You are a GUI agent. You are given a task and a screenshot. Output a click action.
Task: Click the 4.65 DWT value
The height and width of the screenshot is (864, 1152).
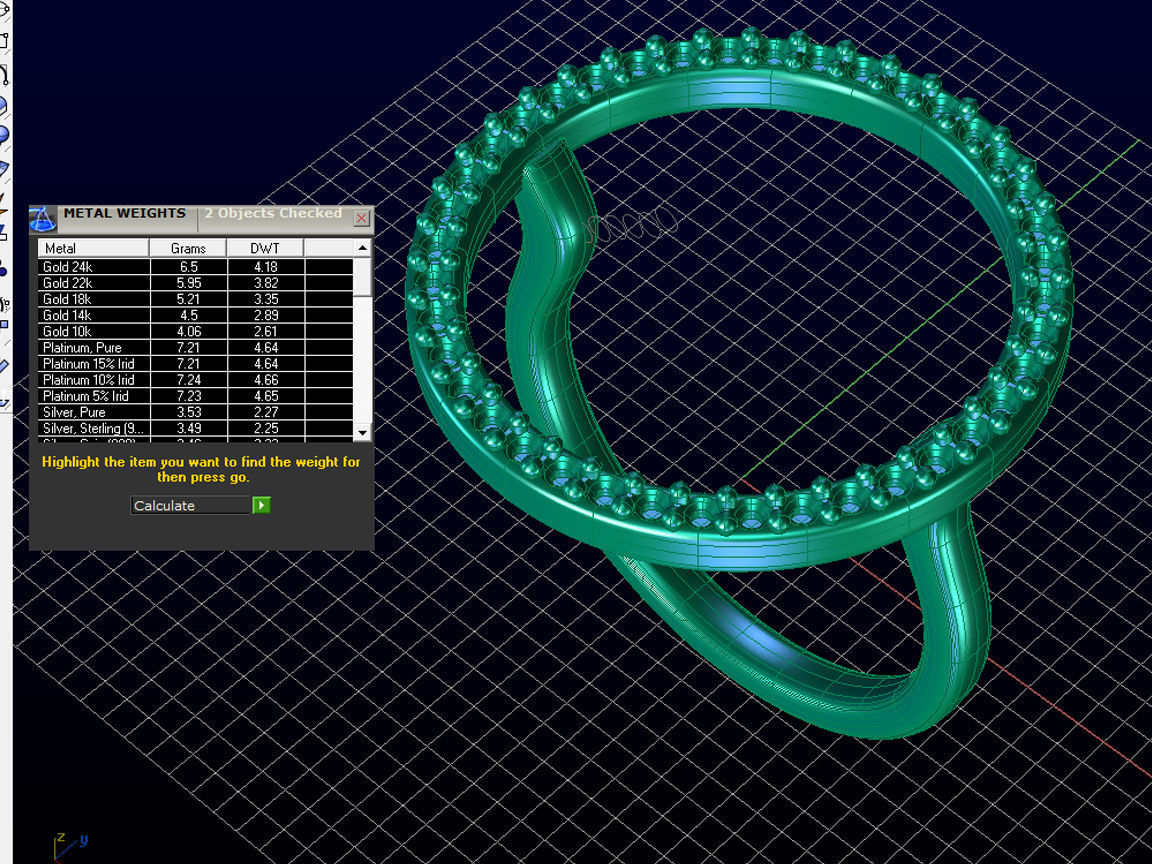pyautogui.click(x=266, y=396)
